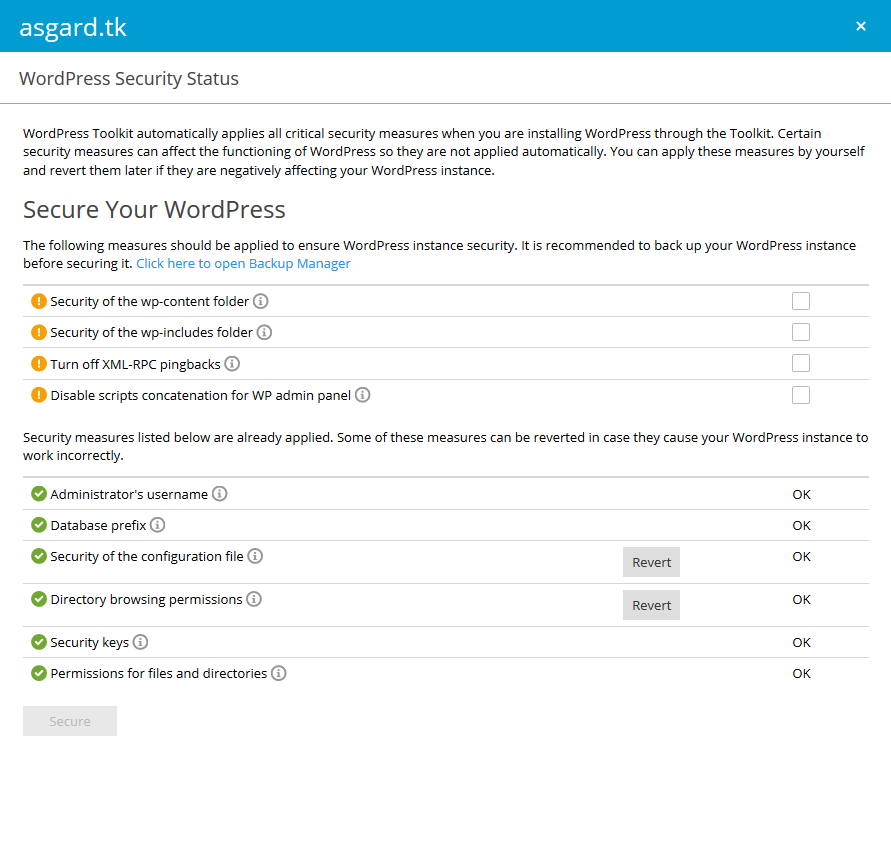Open info icon for Database prefix
This screenshot has height=850, width=891.
click(157, 525)
